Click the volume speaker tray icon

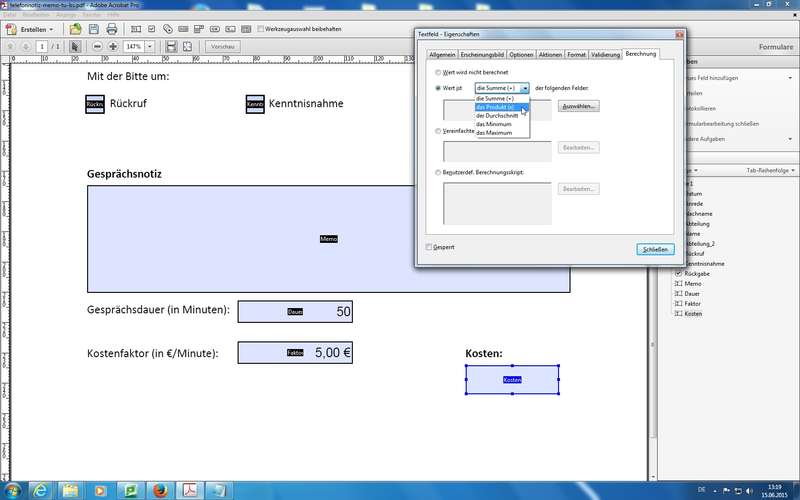[749, 491]
